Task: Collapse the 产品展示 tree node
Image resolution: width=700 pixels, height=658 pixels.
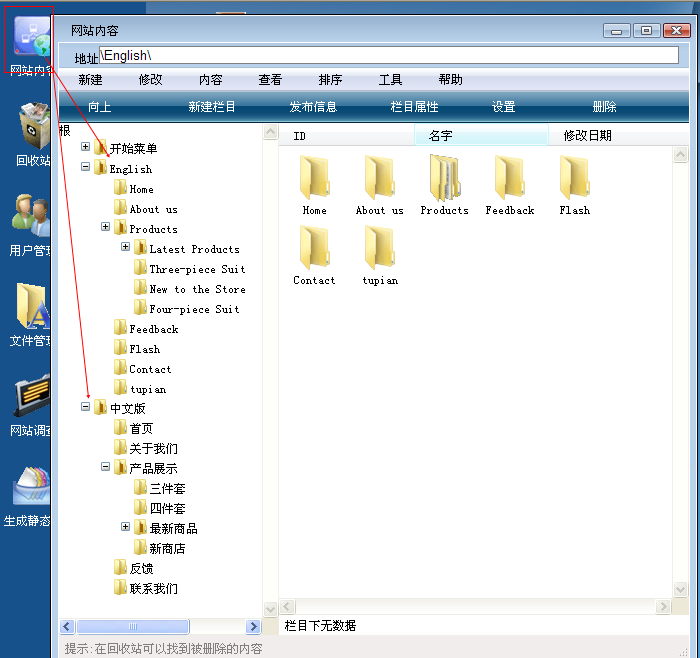Action: click(x=106, y=467)
